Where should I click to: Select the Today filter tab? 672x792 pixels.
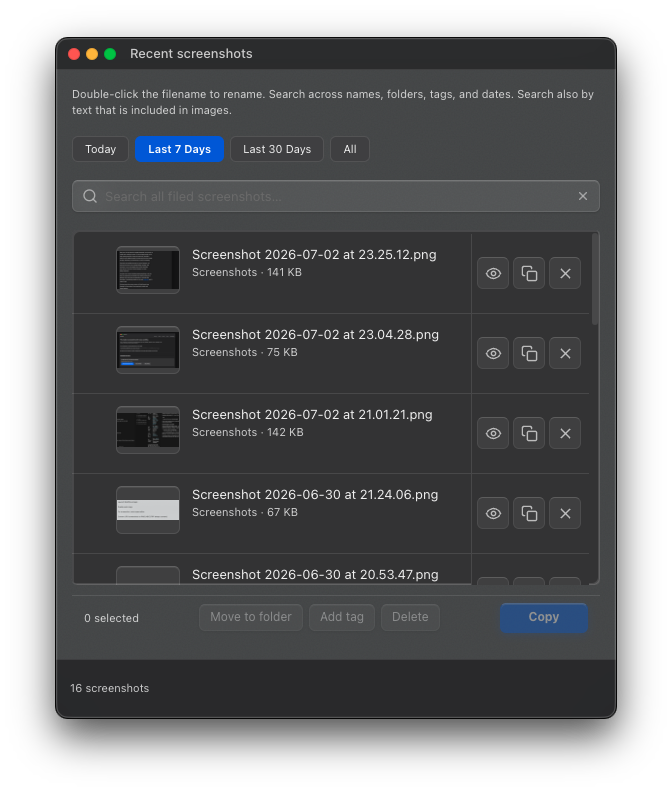(101, 149)
